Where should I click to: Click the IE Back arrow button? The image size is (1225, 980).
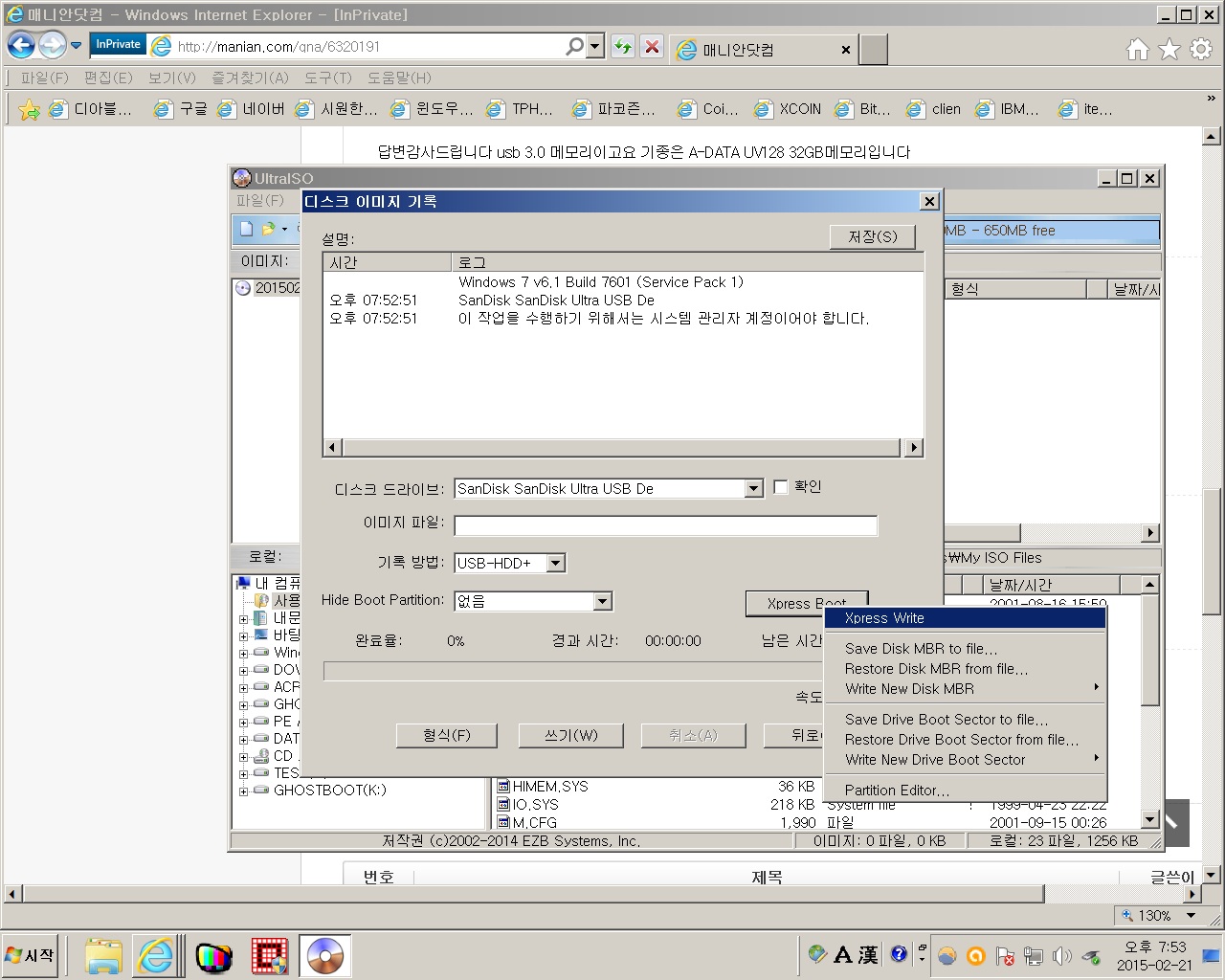pyautogui.click(x=22, y=45)
